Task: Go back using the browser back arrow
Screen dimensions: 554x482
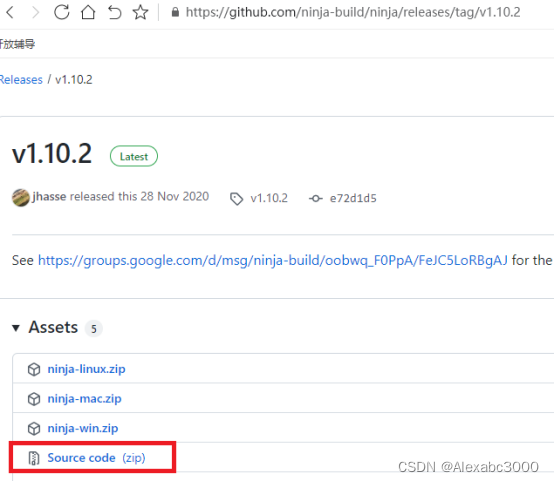Action: (x=10, y=13)
